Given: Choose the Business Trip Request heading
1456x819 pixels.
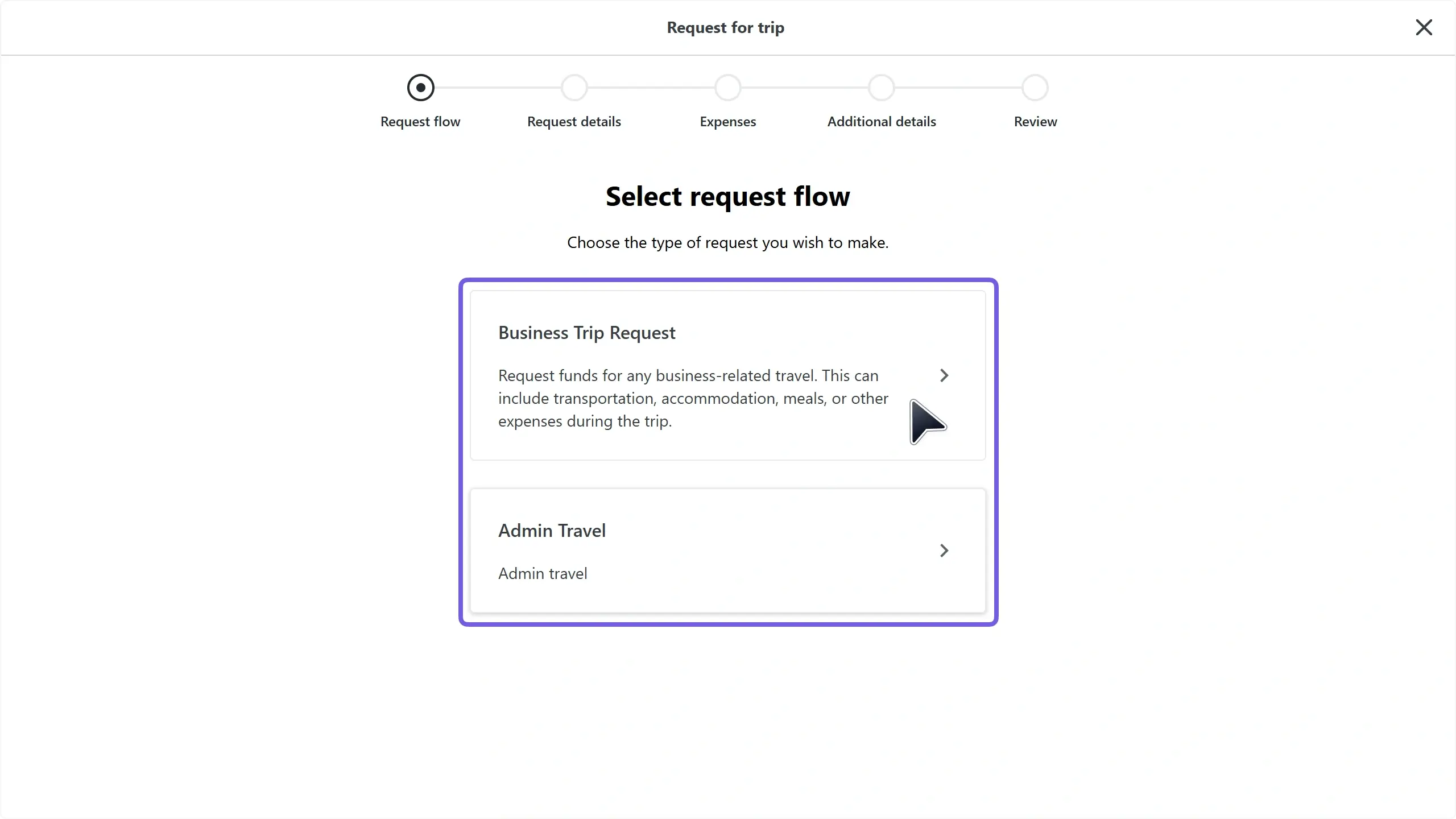Looking at the screenshot, I should 587,333.
